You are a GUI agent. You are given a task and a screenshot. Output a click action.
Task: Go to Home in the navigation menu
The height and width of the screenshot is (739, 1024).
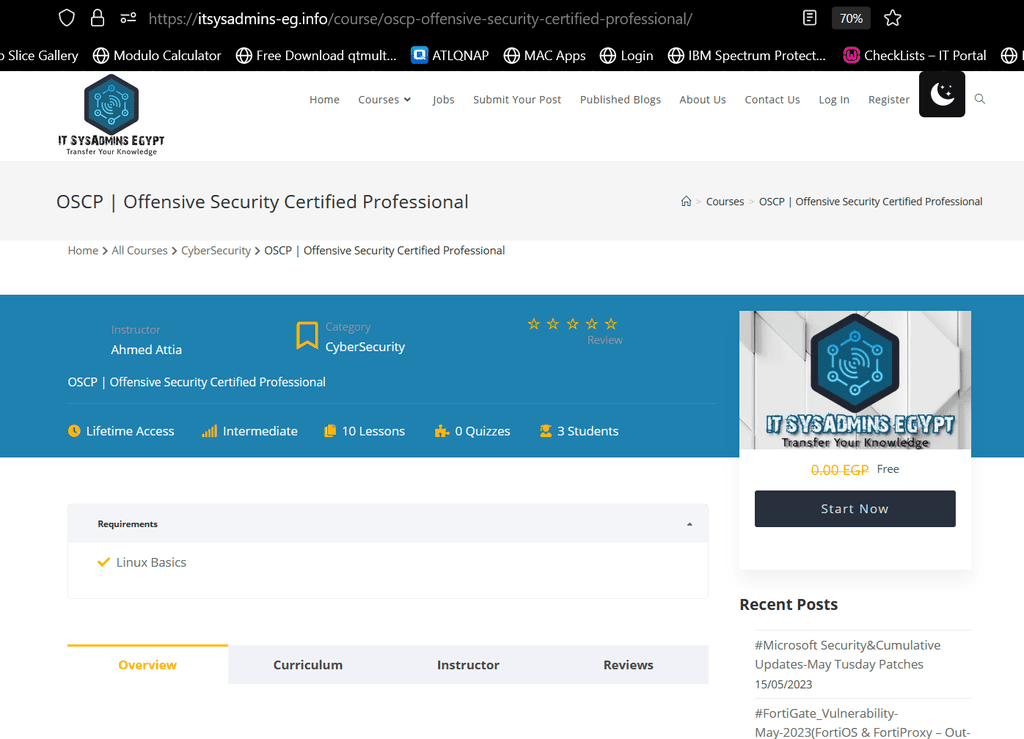324,99
